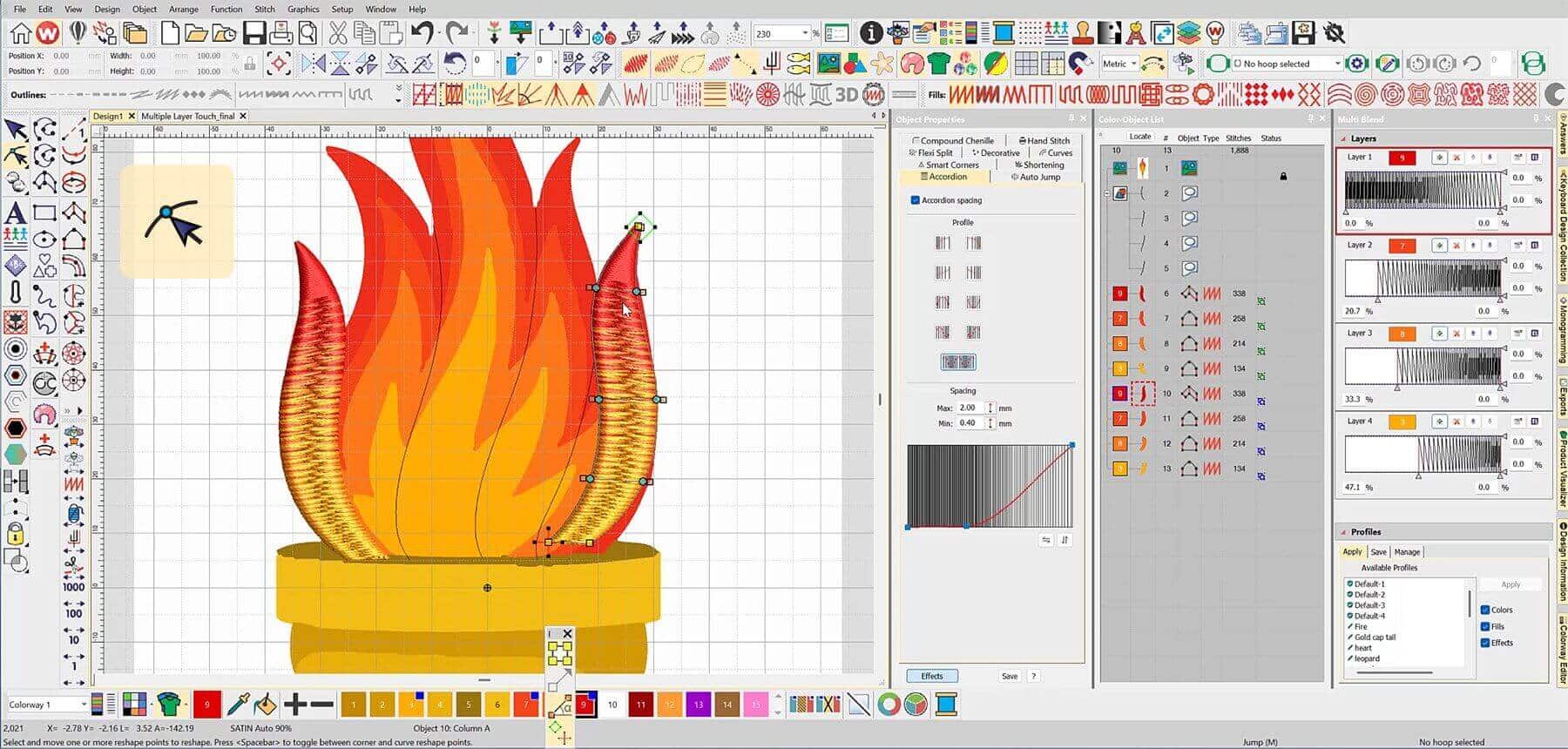Image resolution: width=1568 pixels, height=749 pixels.
Task: Uncheck the Fills checkbox in Profiles
Action: click(x=1485, y=626)
